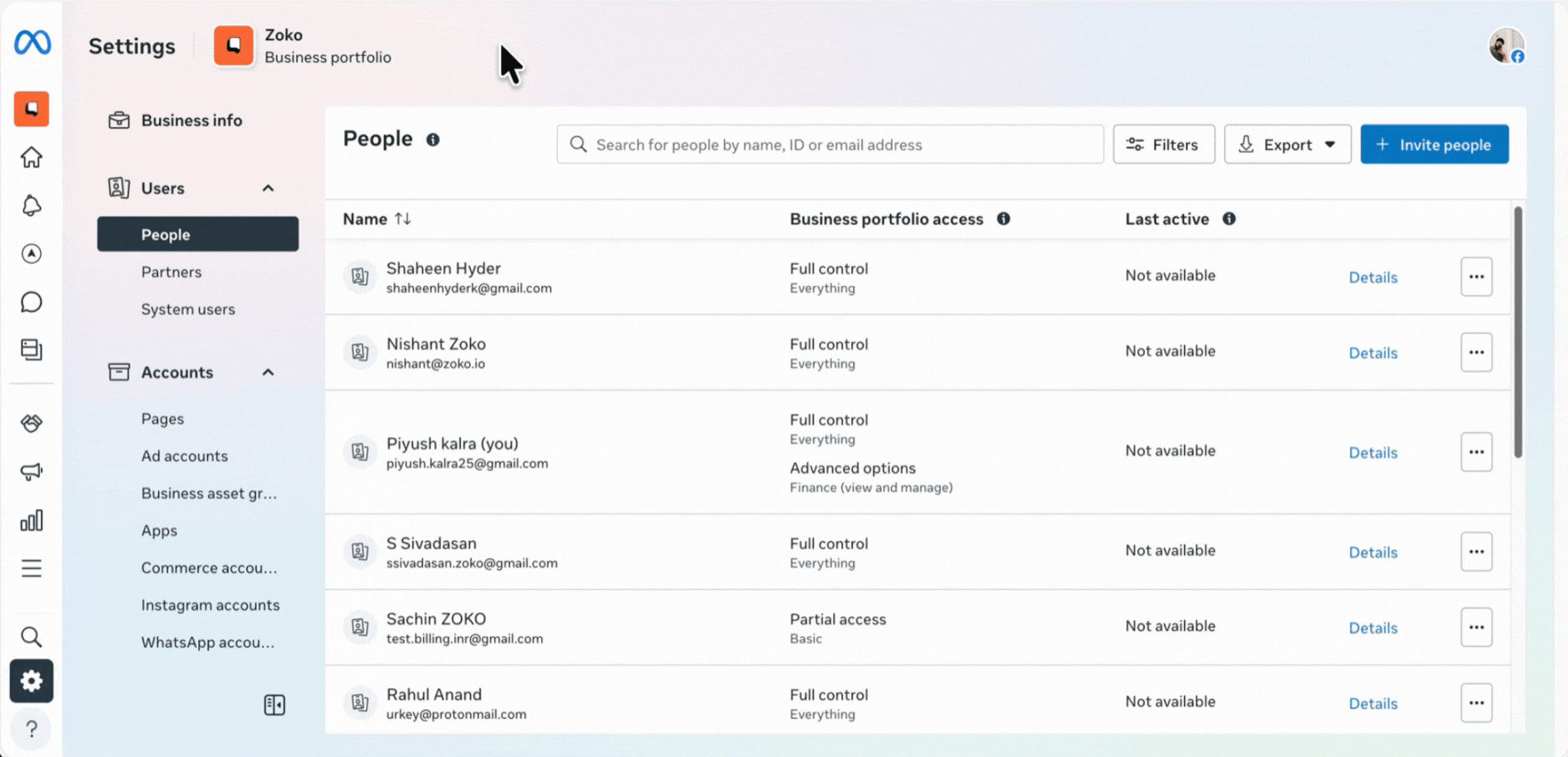Open more options for Sachin ZOKO
The height and width of the screenshot is (757, 1568).
tap(1477, 627)
